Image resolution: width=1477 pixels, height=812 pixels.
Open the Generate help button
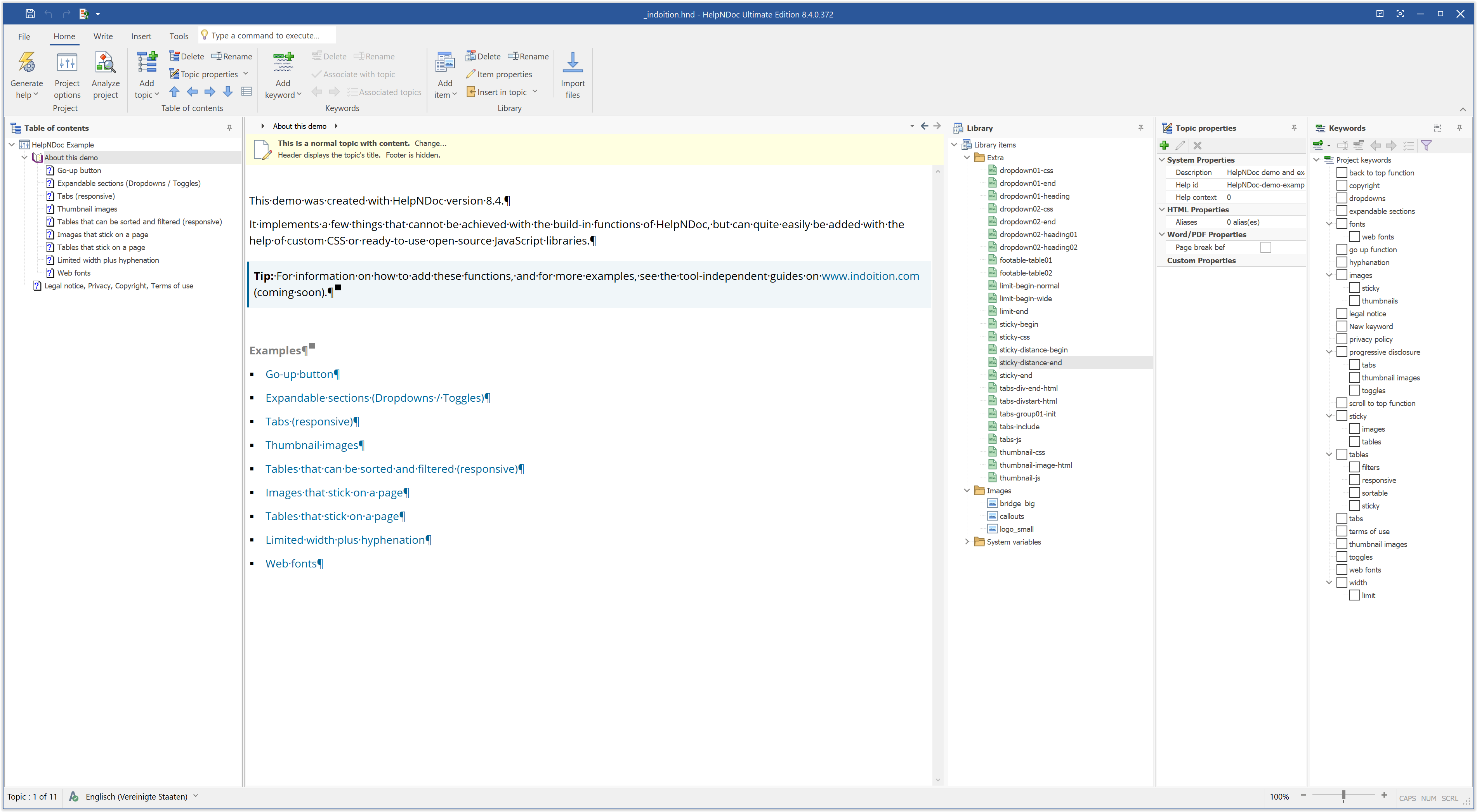pyautogui.click(x=26, y=76)
